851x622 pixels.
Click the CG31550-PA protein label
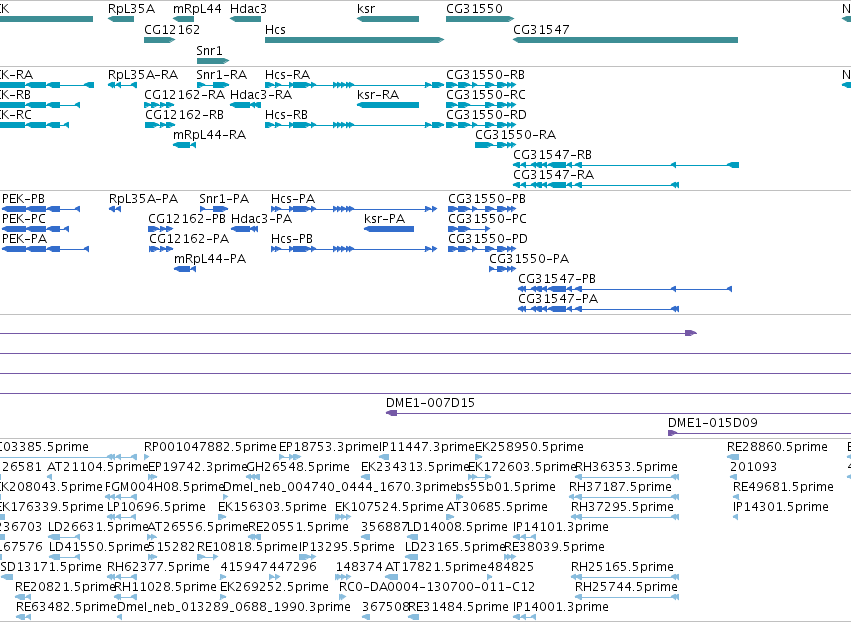pyautogui.click(x=529, y=259)
